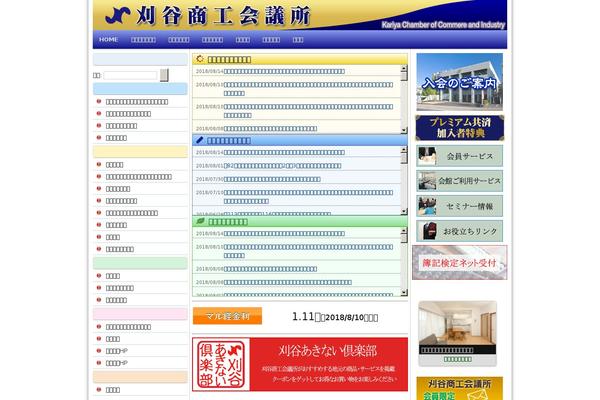Click scroll-up arrow of the yellow news panel

404,68
